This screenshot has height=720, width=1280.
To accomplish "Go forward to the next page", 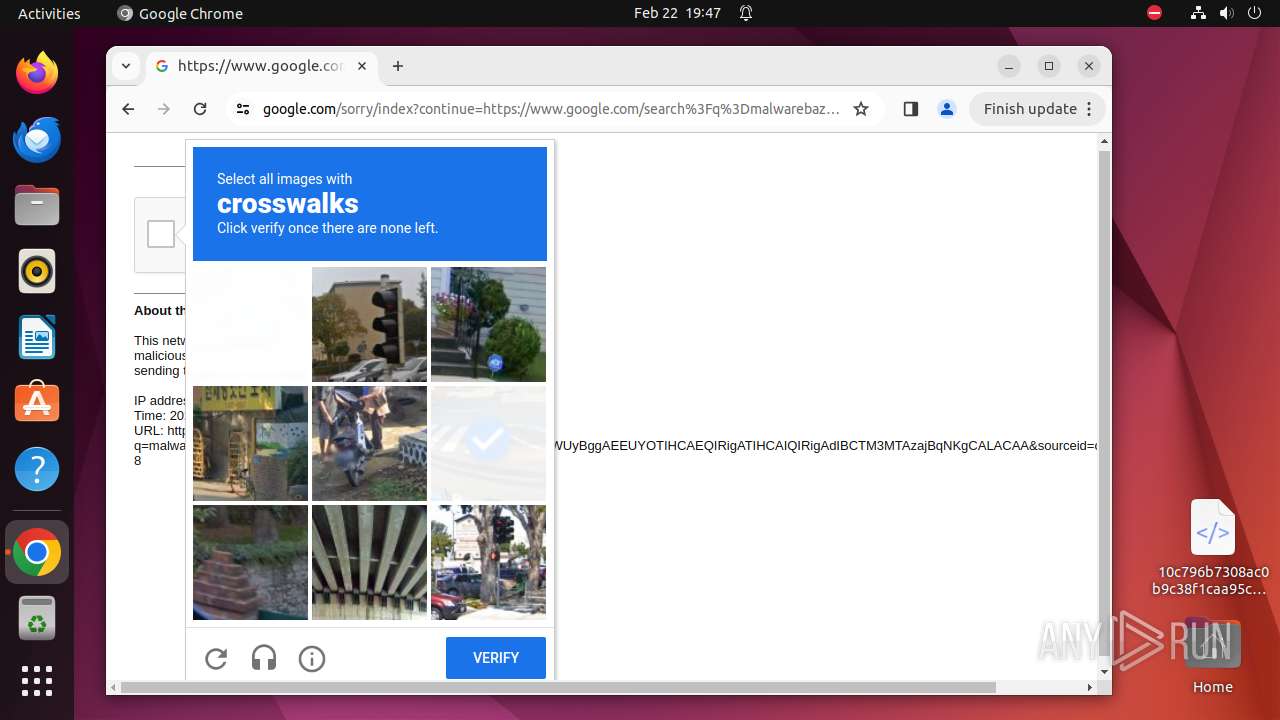I will [x=164, y=109].
